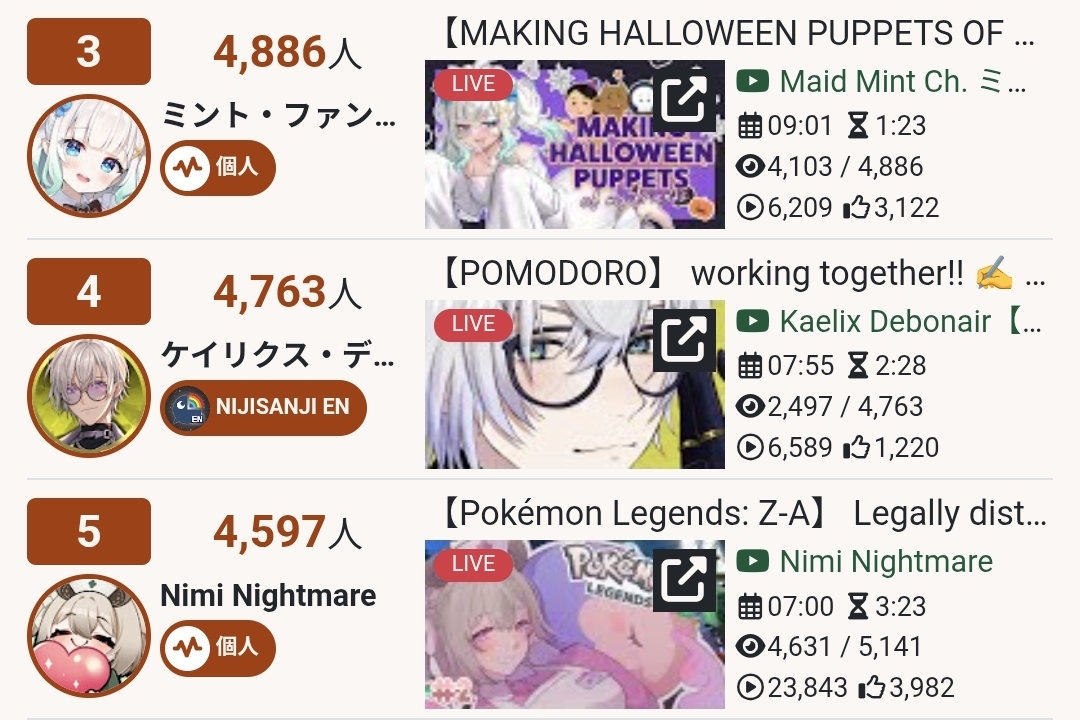Select 個人 tag under ミント・ファン
1080x720 pixels.
218,167
